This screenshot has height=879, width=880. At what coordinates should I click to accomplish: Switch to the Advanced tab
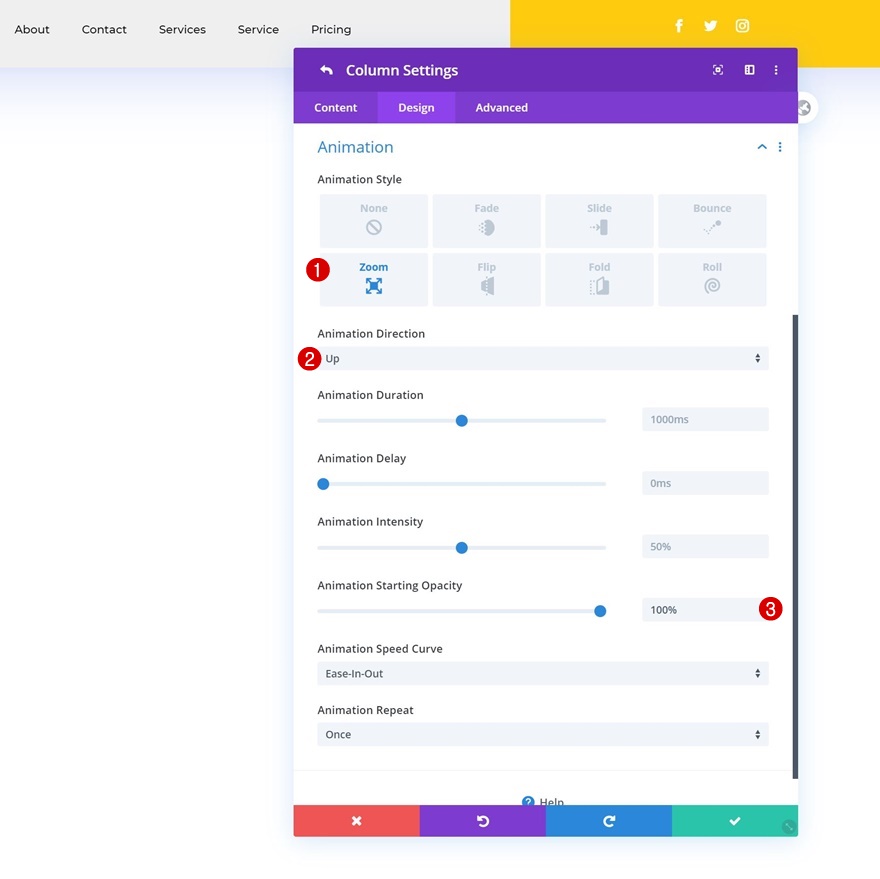click(502, 108)
